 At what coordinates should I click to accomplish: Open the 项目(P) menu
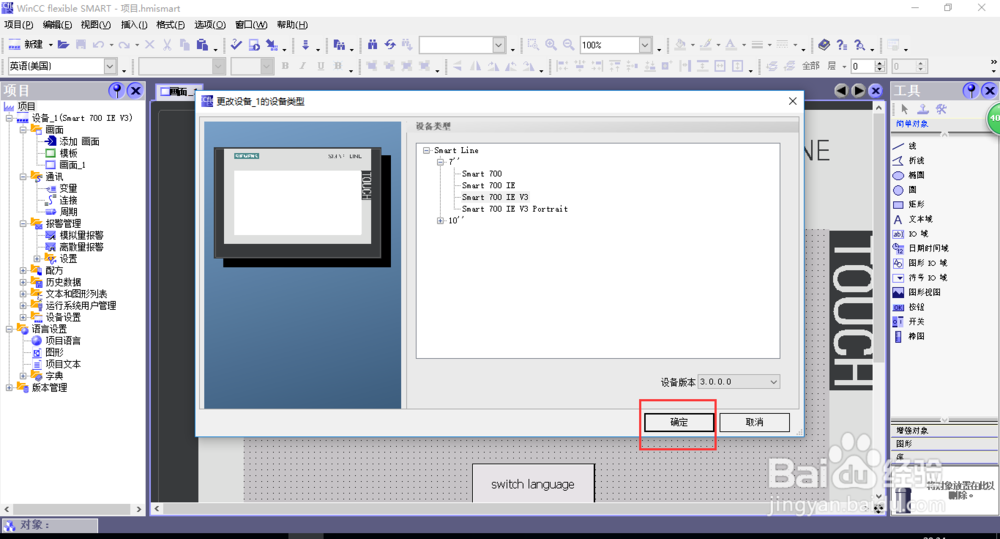18,25
